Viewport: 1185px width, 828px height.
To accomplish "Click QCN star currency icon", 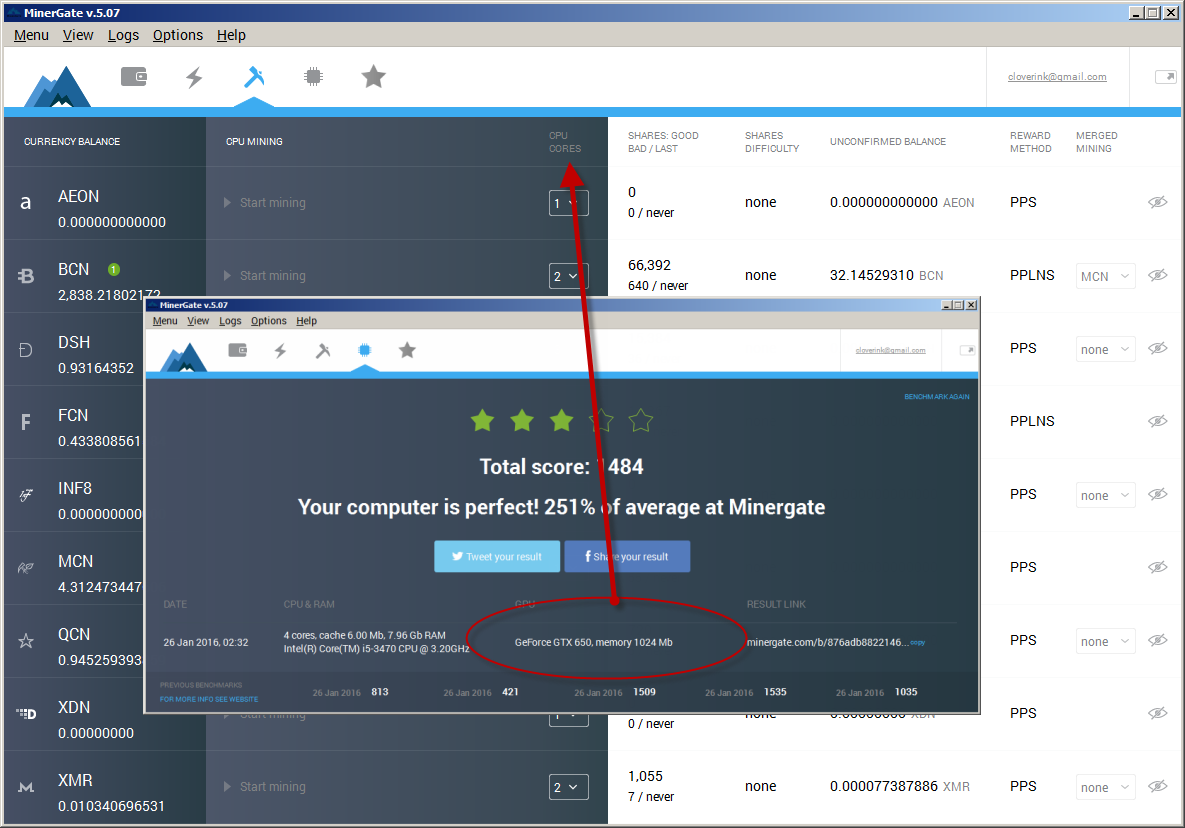I will click(x=26, y=641).
